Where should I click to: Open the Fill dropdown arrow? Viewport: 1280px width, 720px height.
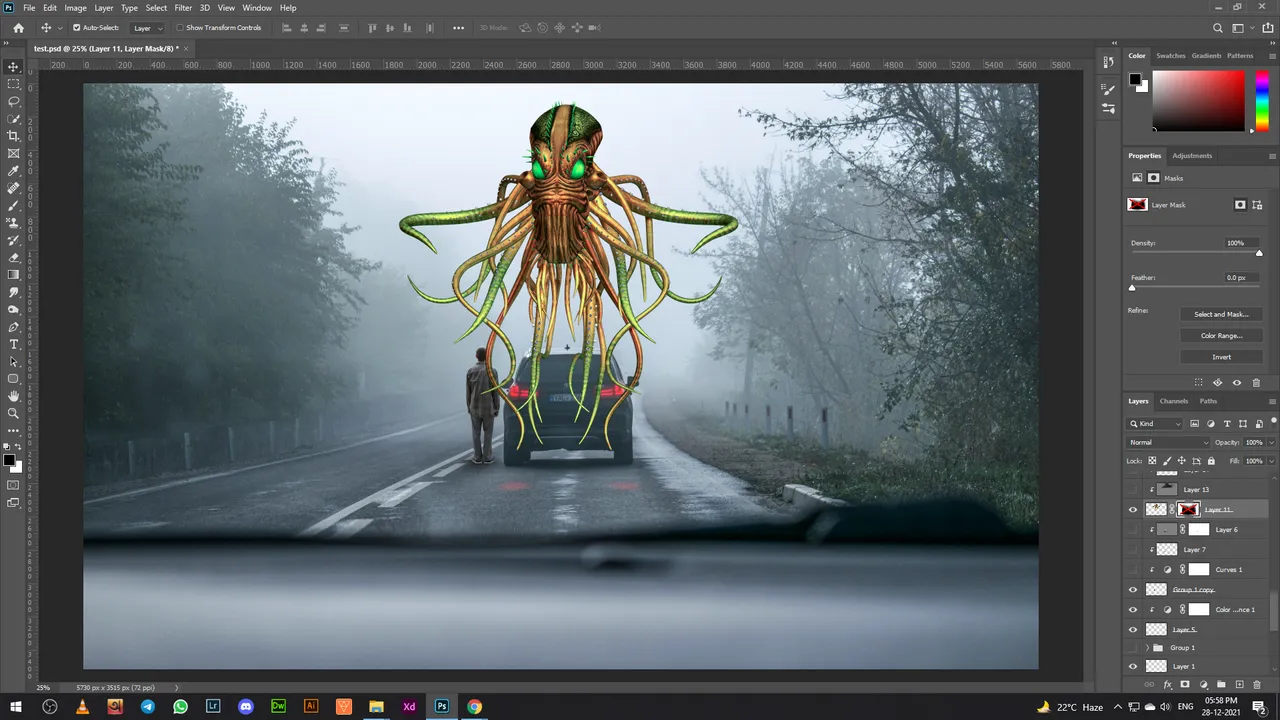(x=1271, y=461)
